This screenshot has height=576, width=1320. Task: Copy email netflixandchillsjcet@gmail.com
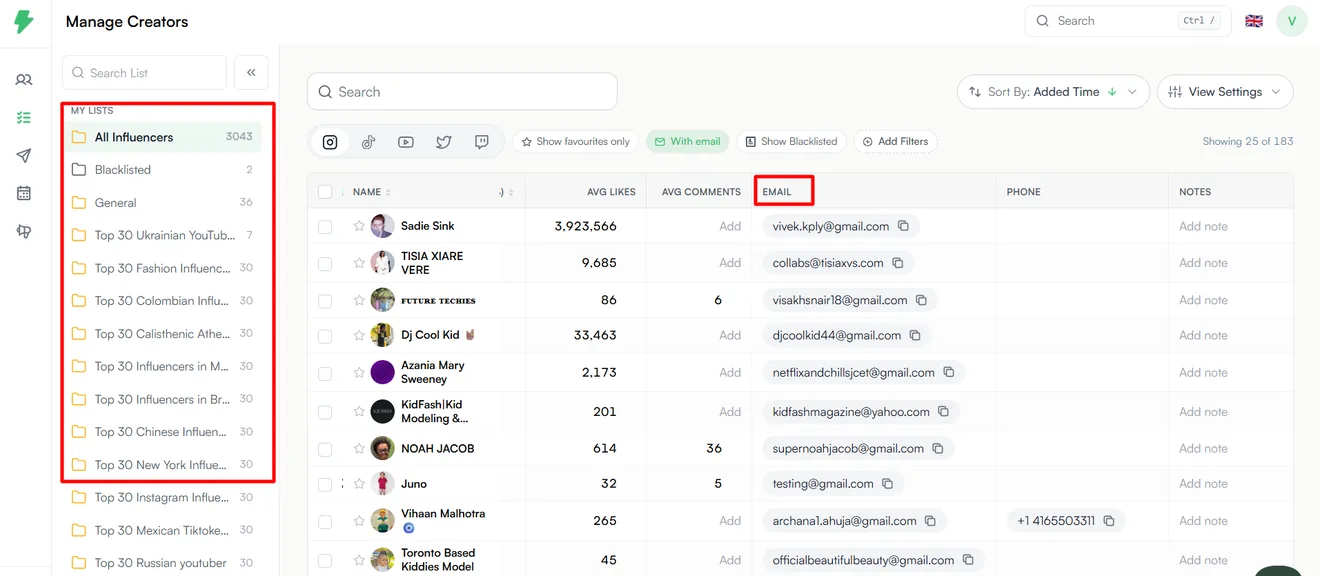tap(949, 372)
